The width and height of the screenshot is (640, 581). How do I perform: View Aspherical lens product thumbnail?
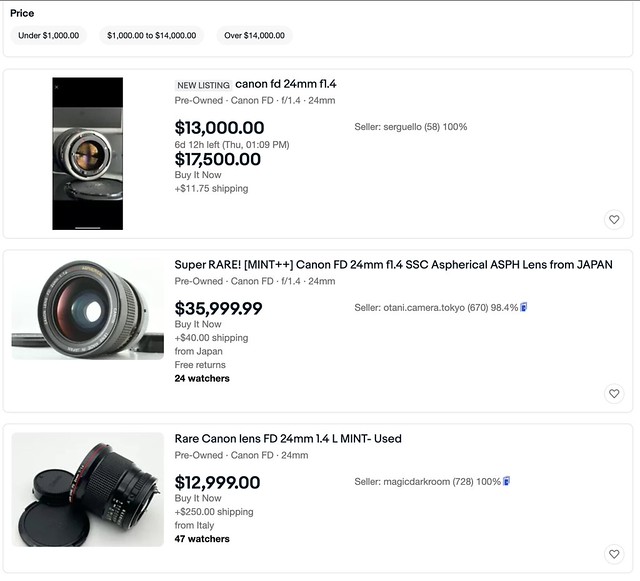87,308
